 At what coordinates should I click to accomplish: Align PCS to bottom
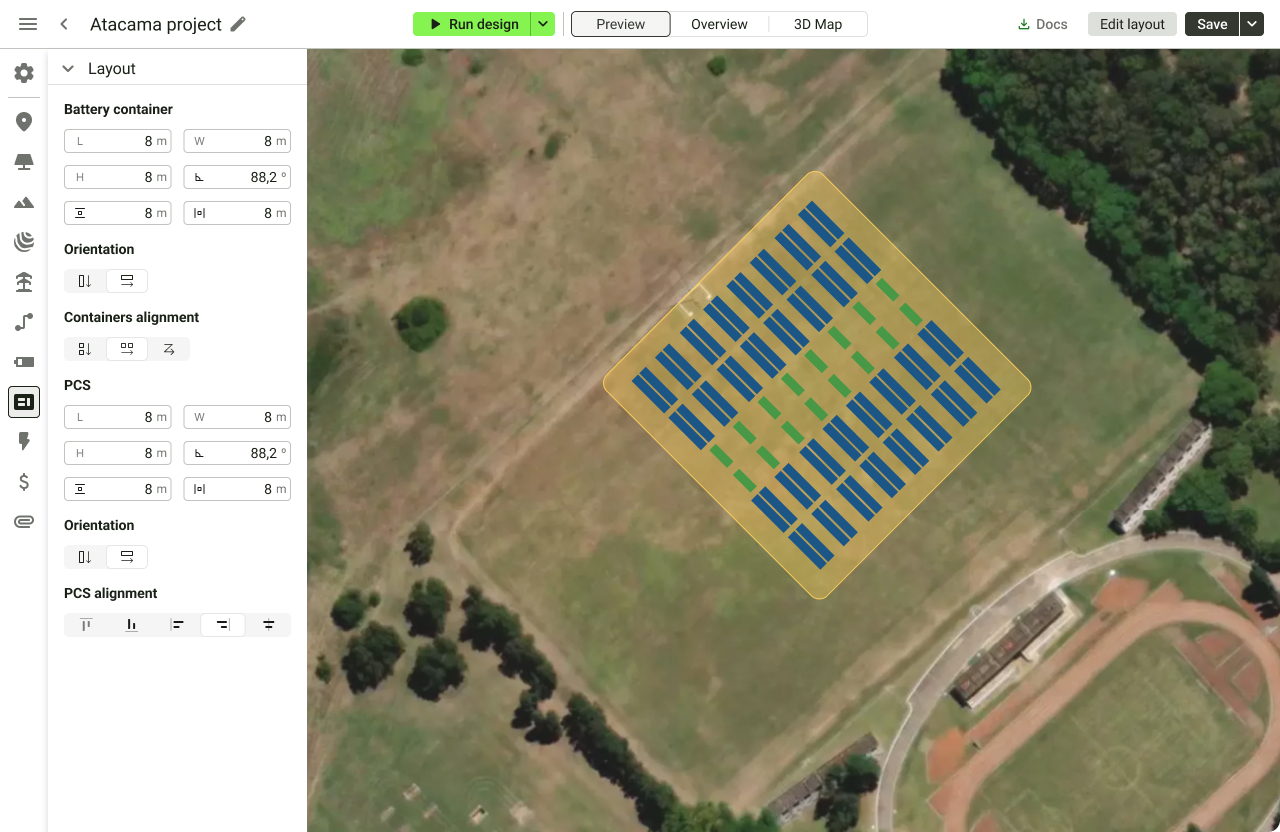point(132,625)
